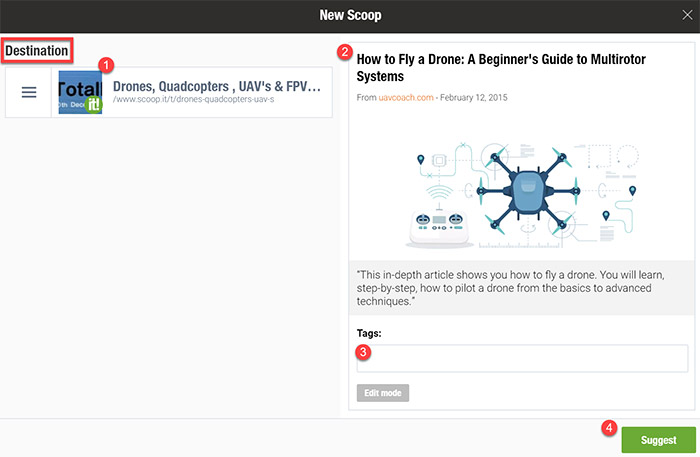Click the red number 4 annotation marker

607,427
